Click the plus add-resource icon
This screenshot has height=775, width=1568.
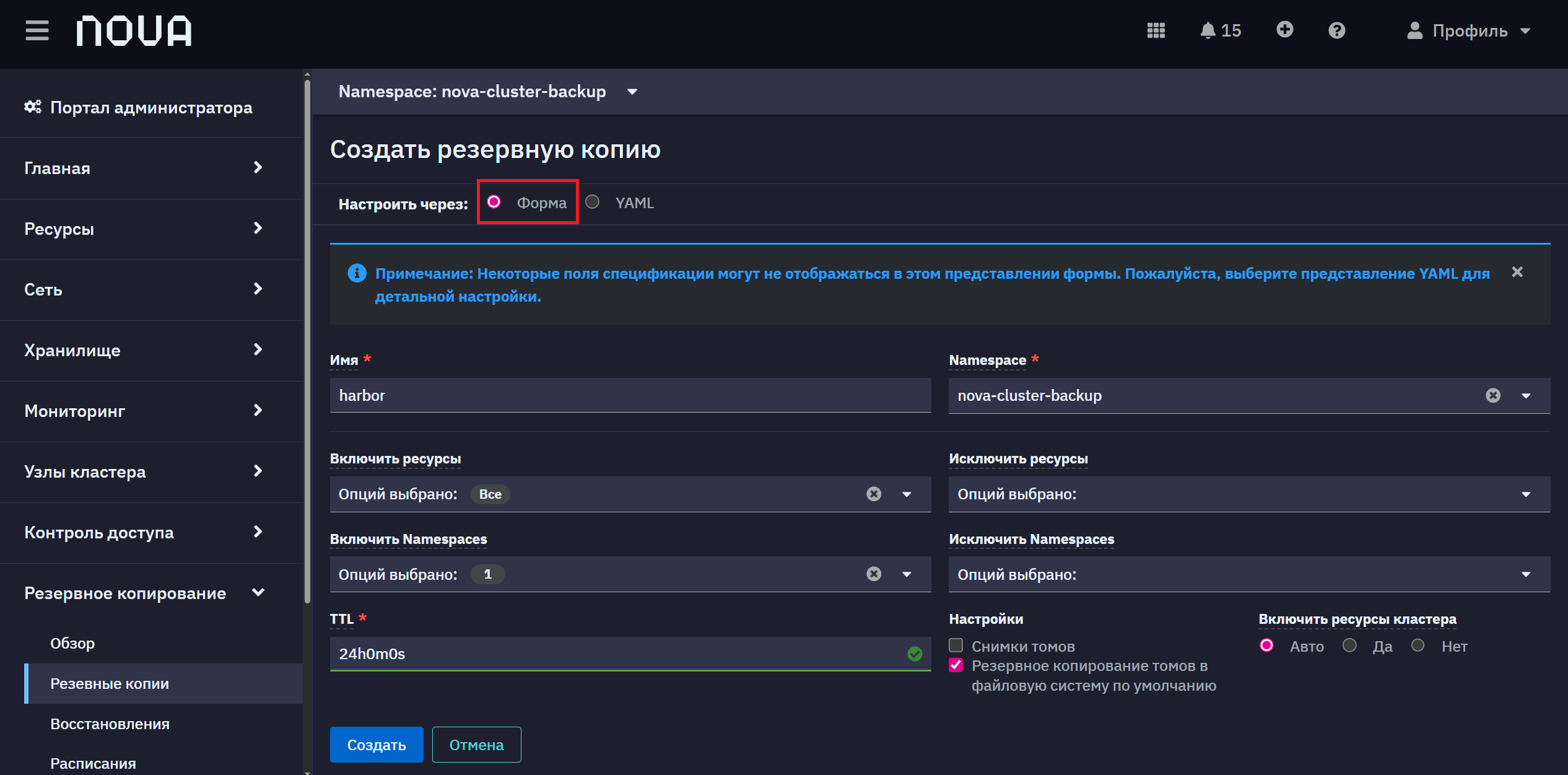(x=1285, y=30)
